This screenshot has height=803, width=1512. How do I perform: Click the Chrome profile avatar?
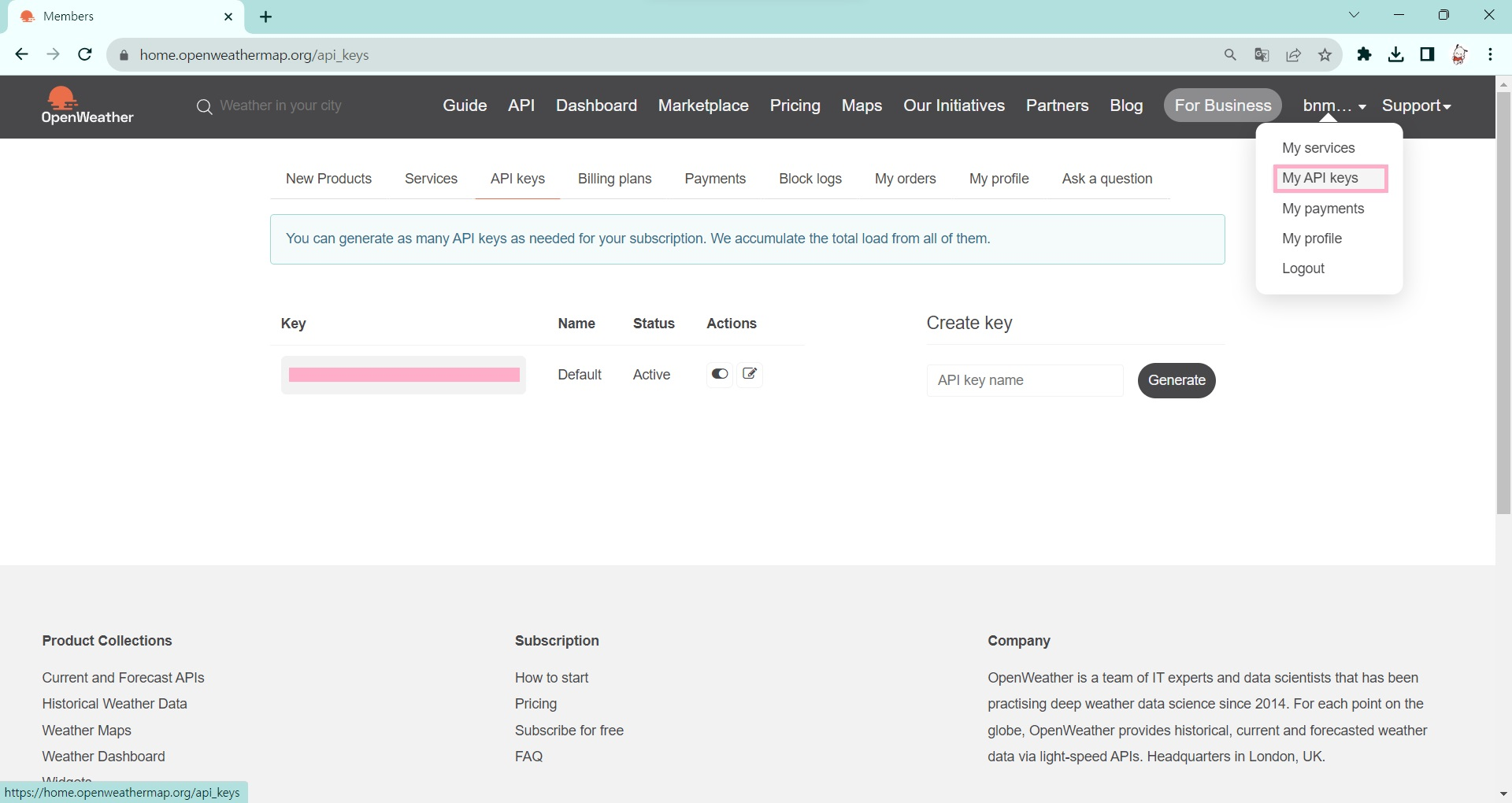pyautogui.click(x=1459, y=54)
